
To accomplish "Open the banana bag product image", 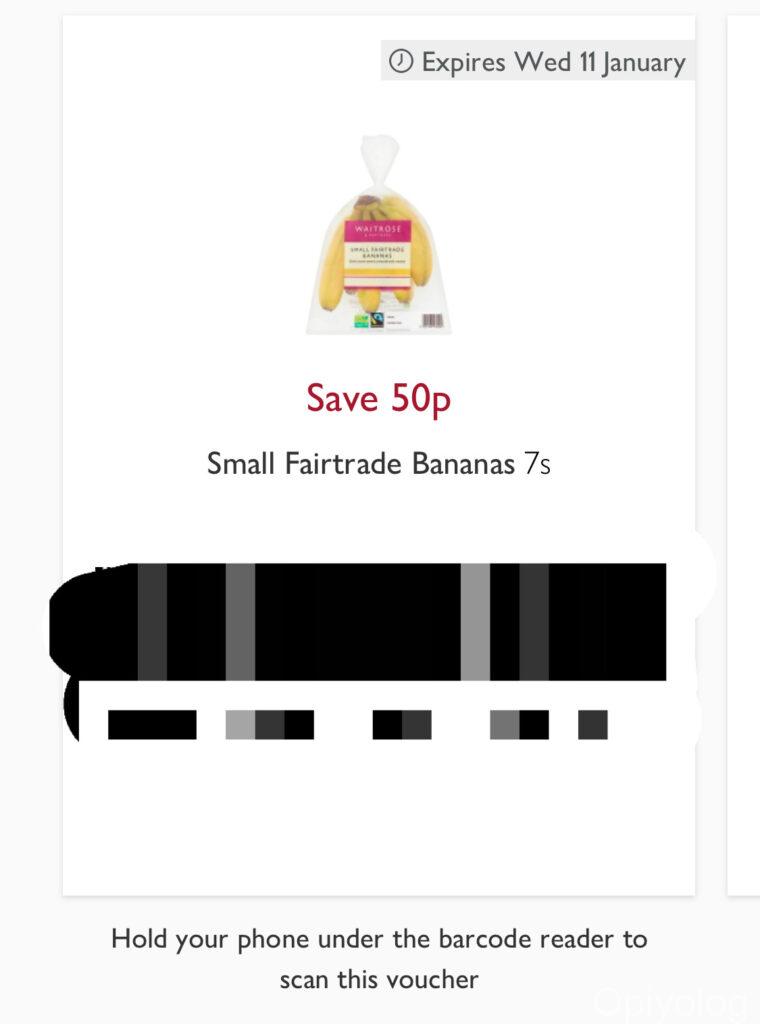I will click(379, 234).
